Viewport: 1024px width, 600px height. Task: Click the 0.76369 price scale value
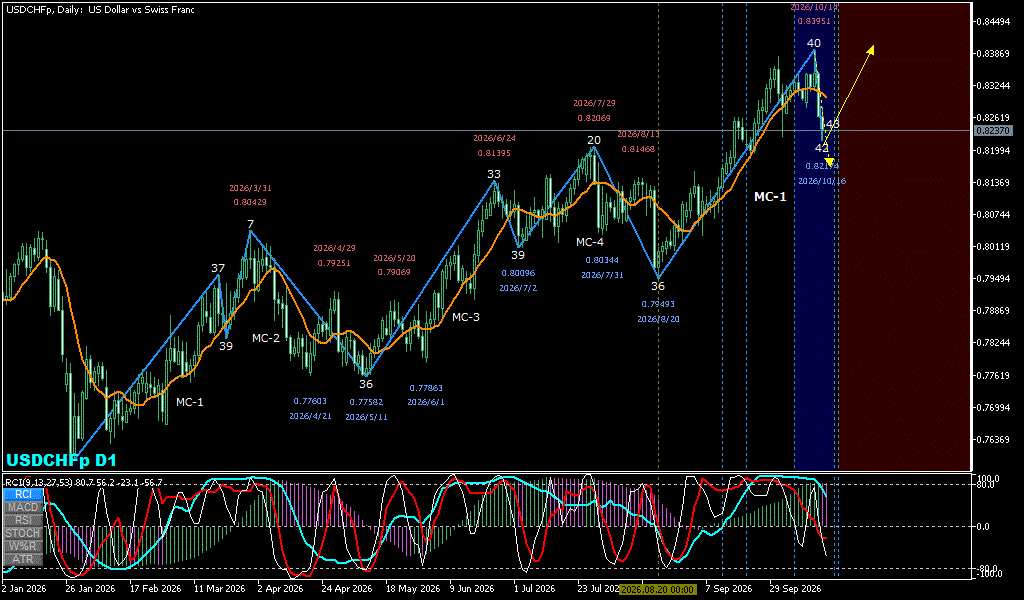coord(993,439)
